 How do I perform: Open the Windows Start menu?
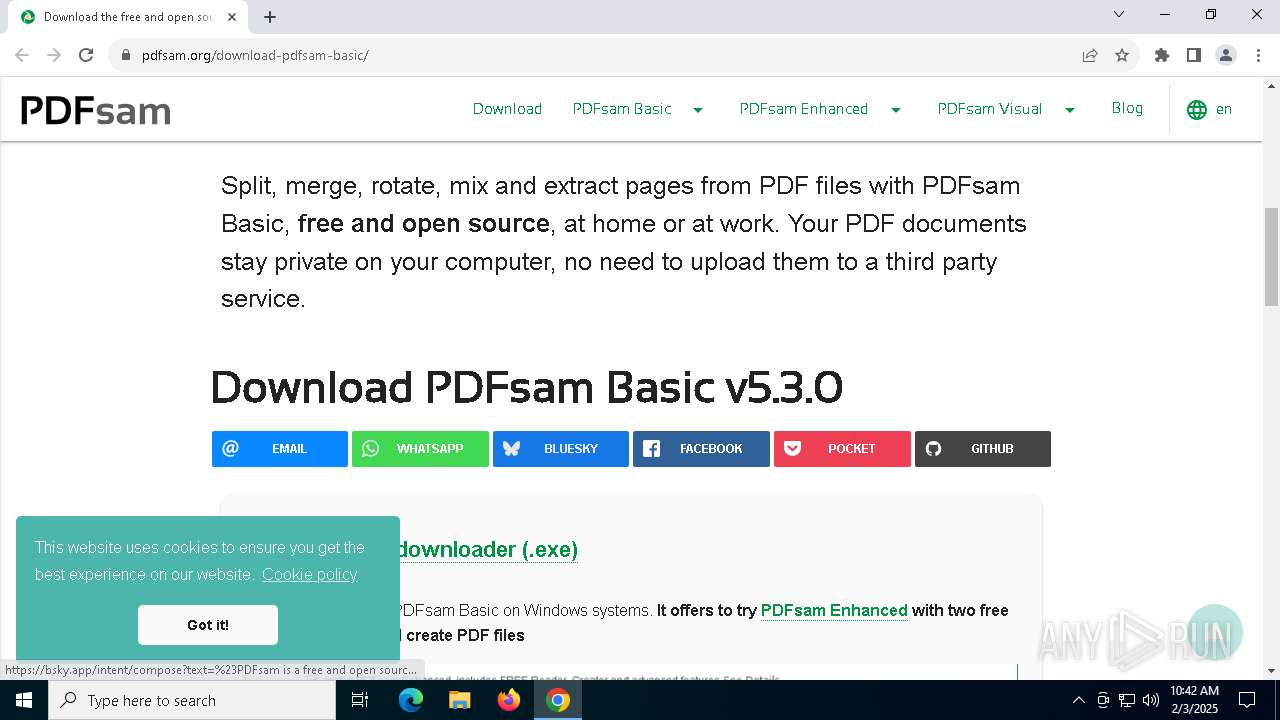(24, 700)
